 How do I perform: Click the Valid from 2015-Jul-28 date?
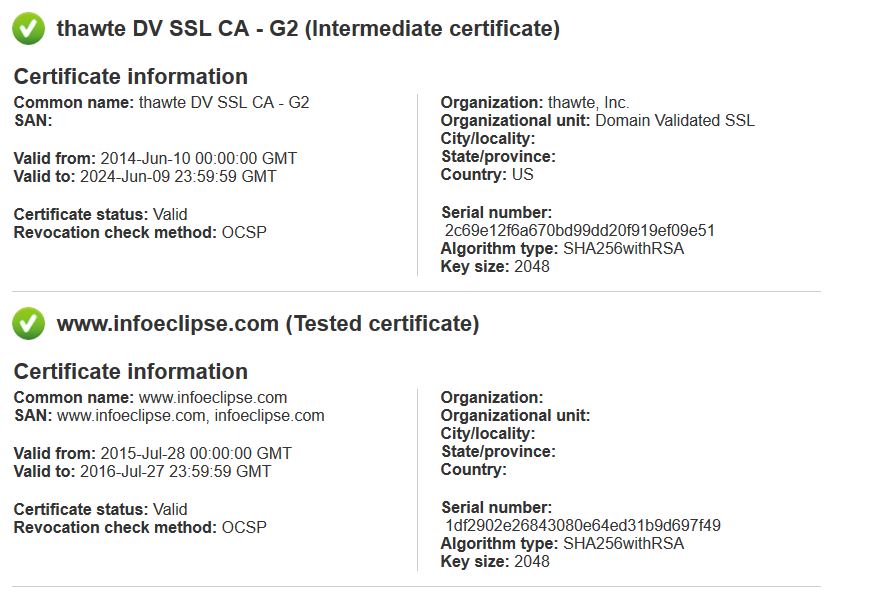tap(196, 454)
